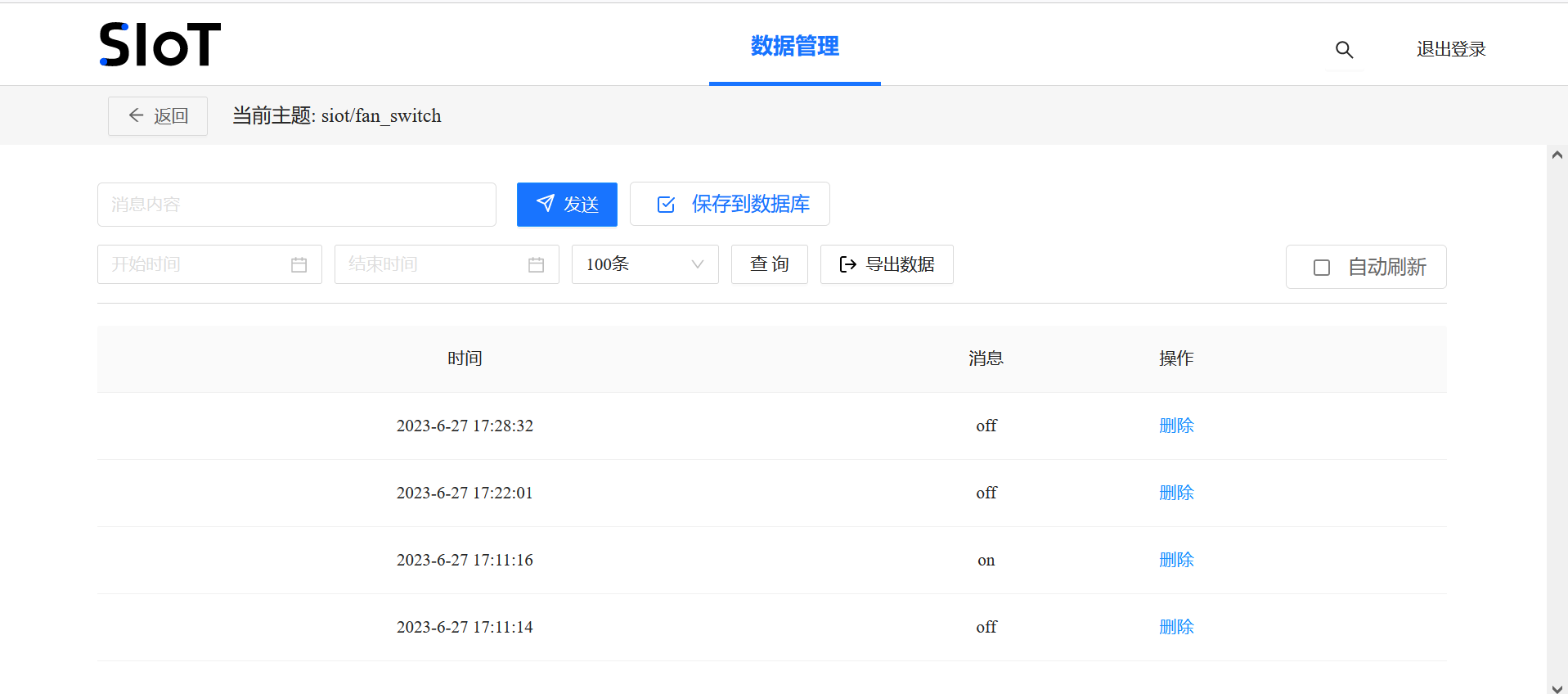The height and width of the screenshot is (694, 1568).
Task: Click the 消息 column header
Action: point(986,358)
